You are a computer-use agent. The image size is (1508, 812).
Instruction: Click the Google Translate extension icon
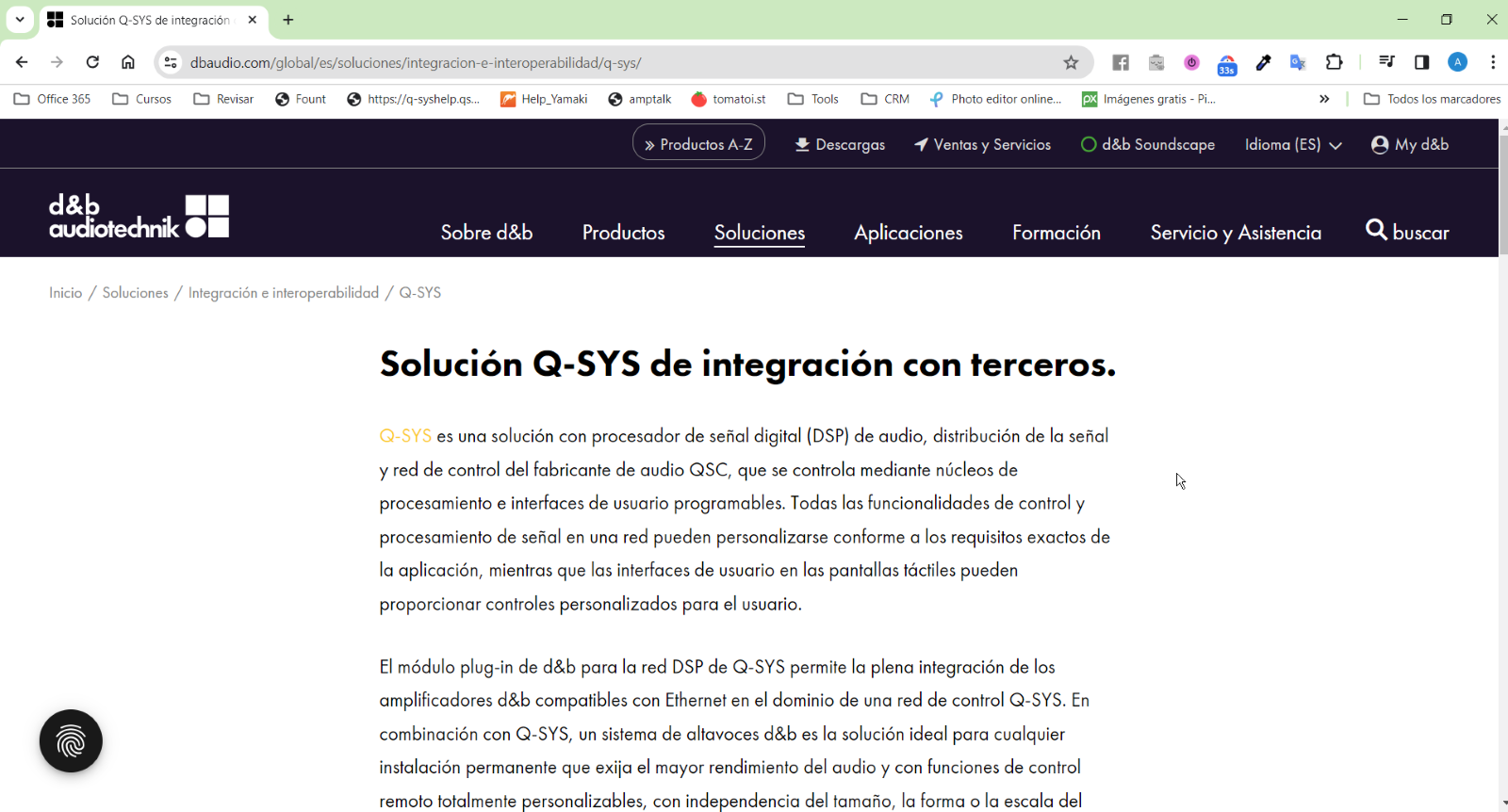1298,62
